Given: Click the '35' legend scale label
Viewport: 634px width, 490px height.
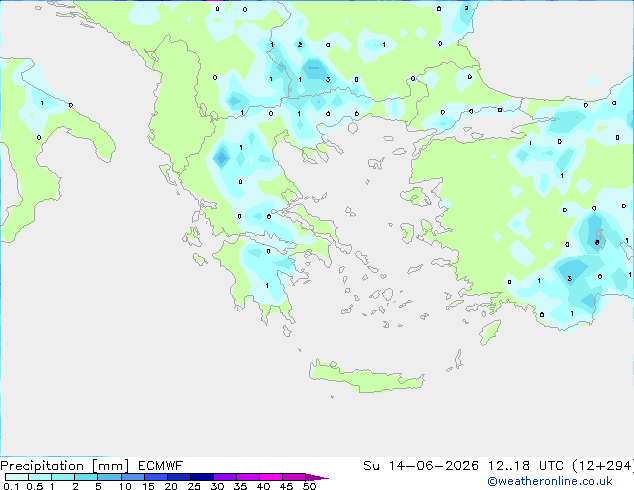Looking at the screenshot, I should (240, 486).
